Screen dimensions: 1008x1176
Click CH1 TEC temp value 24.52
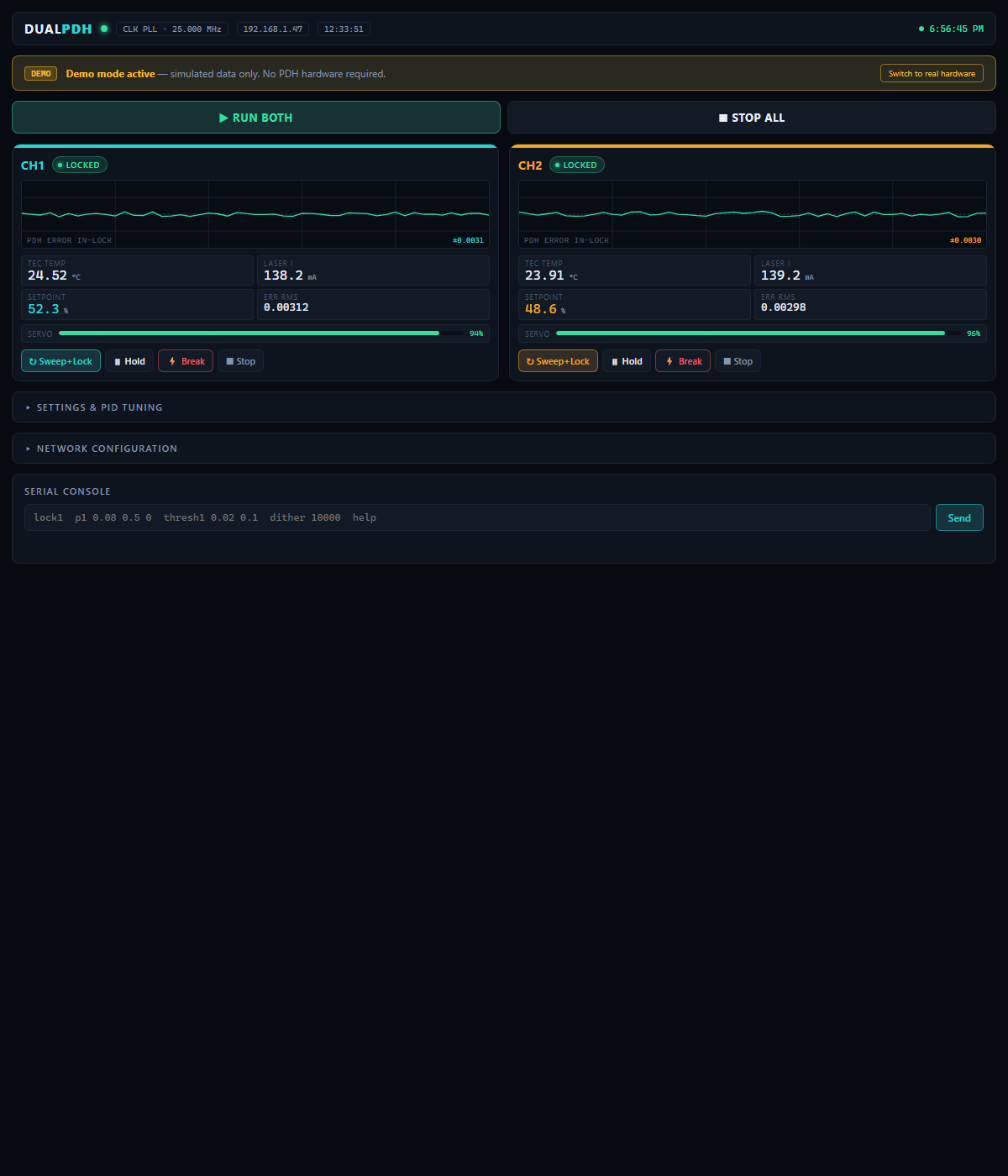(47, 276)
